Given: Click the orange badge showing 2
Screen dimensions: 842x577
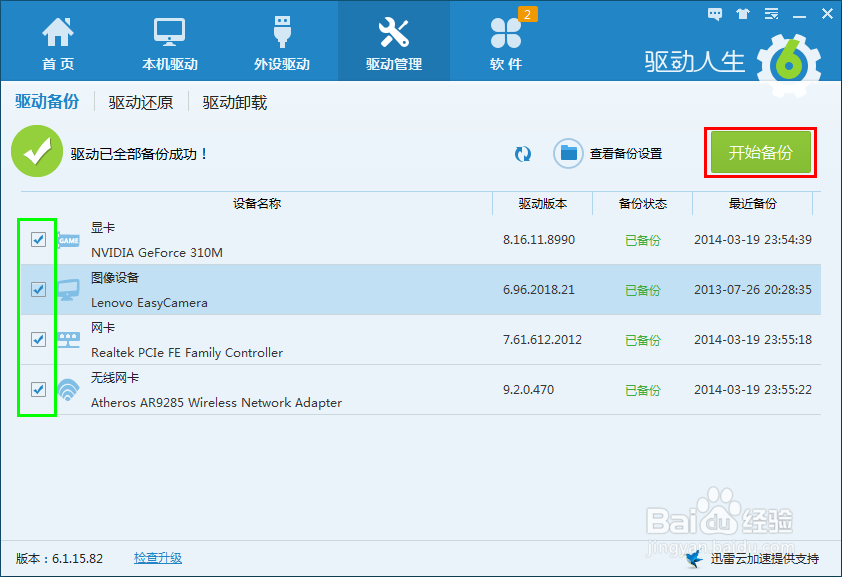Looking at the screenshot, I should point(527,14).
